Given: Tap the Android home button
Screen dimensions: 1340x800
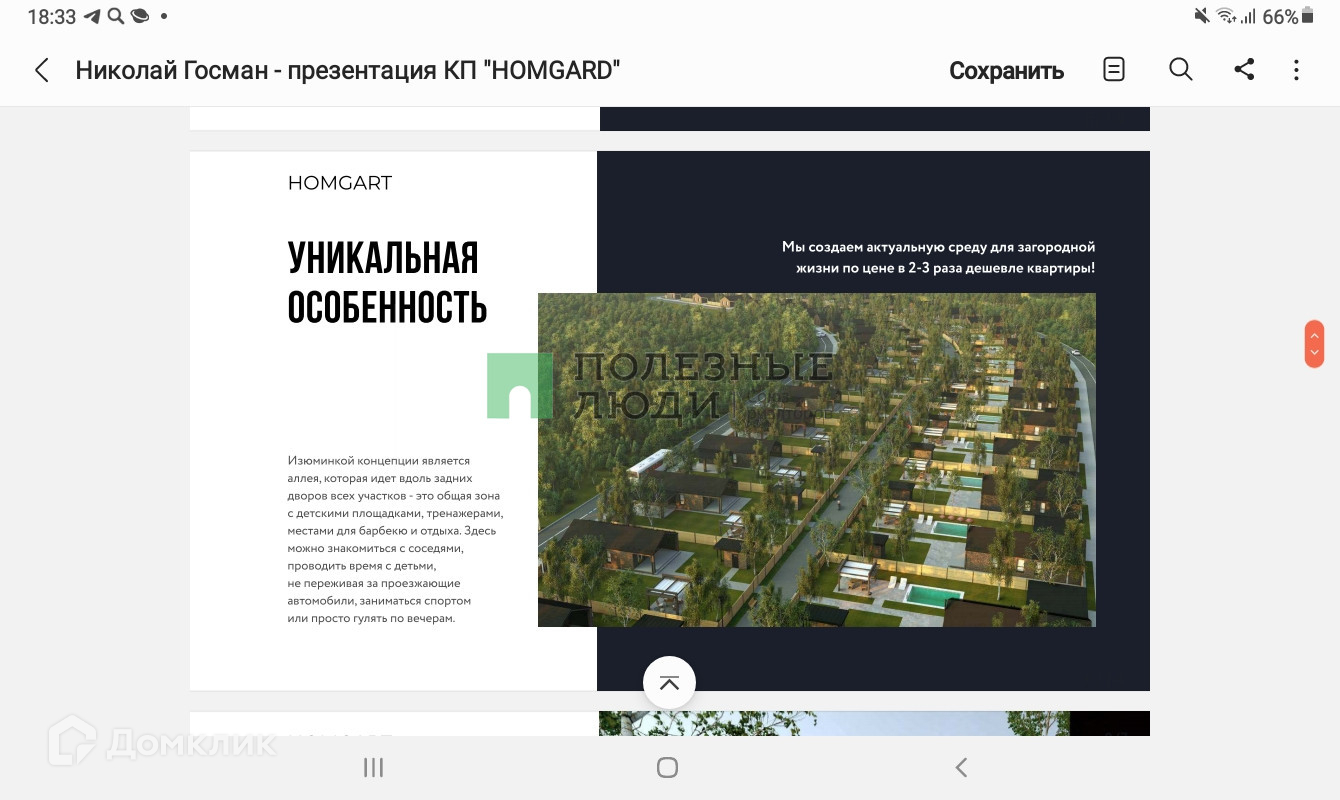Looking at the screenshot, I should [x=668, y=767].
